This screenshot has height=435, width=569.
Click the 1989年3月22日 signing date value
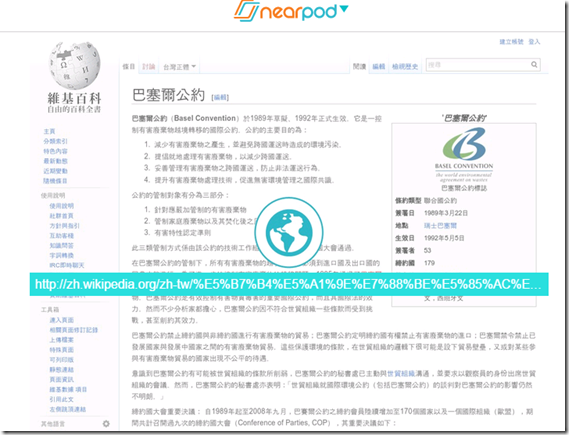point(446,213)
